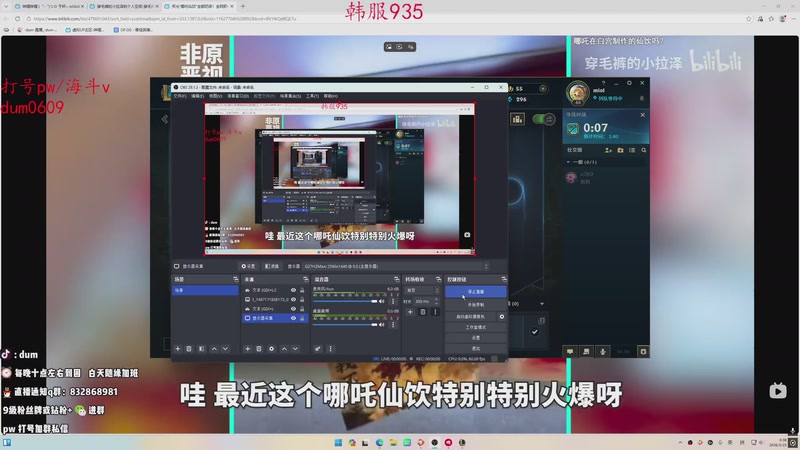The image size is (800, 450).
Task: Hide the 文本(GDI+) 2 source with the eye icon
Action: click(293, 289)
